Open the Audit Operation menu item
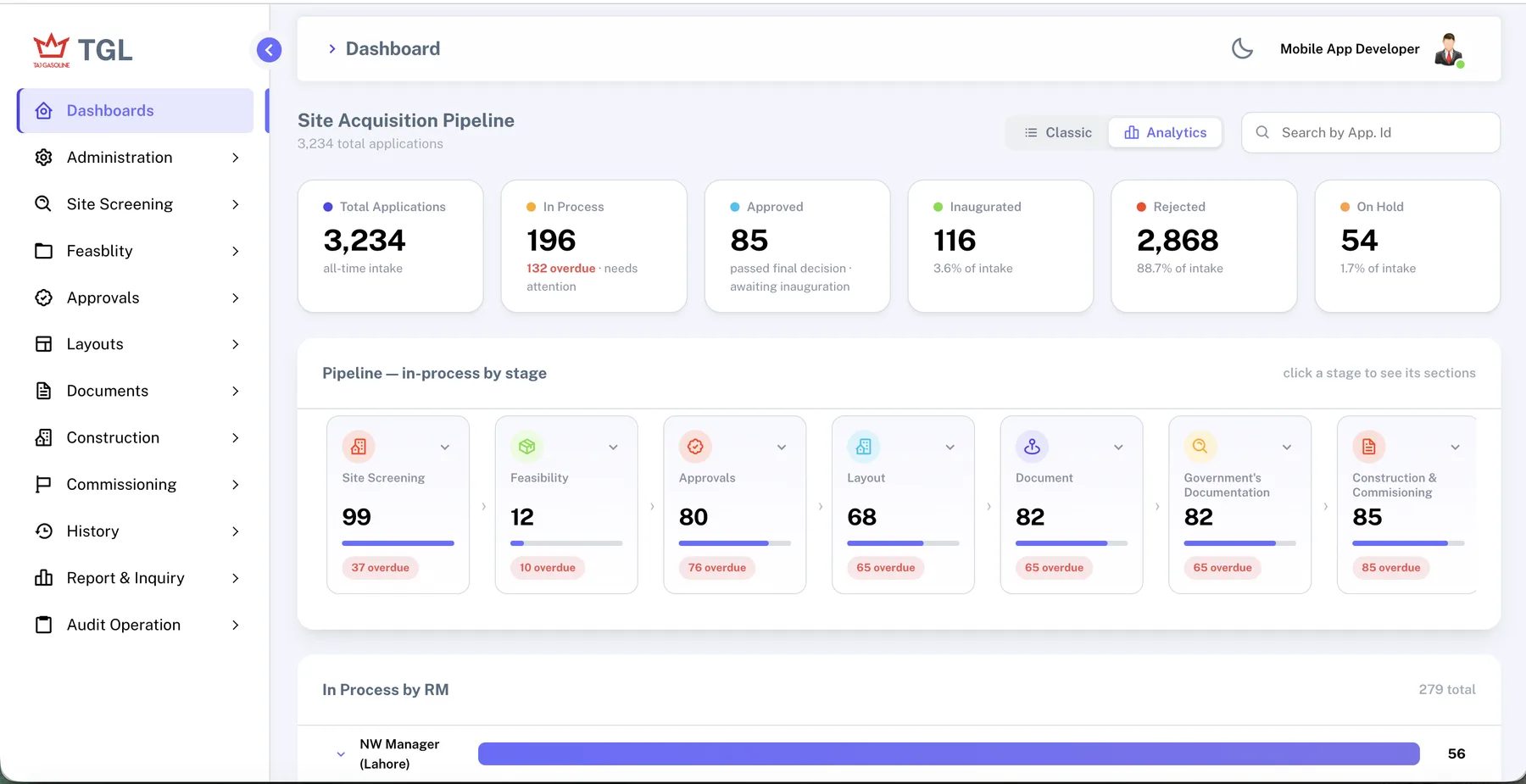The width and height of the screenshot is (1526, 784). [x=136, y=625]
